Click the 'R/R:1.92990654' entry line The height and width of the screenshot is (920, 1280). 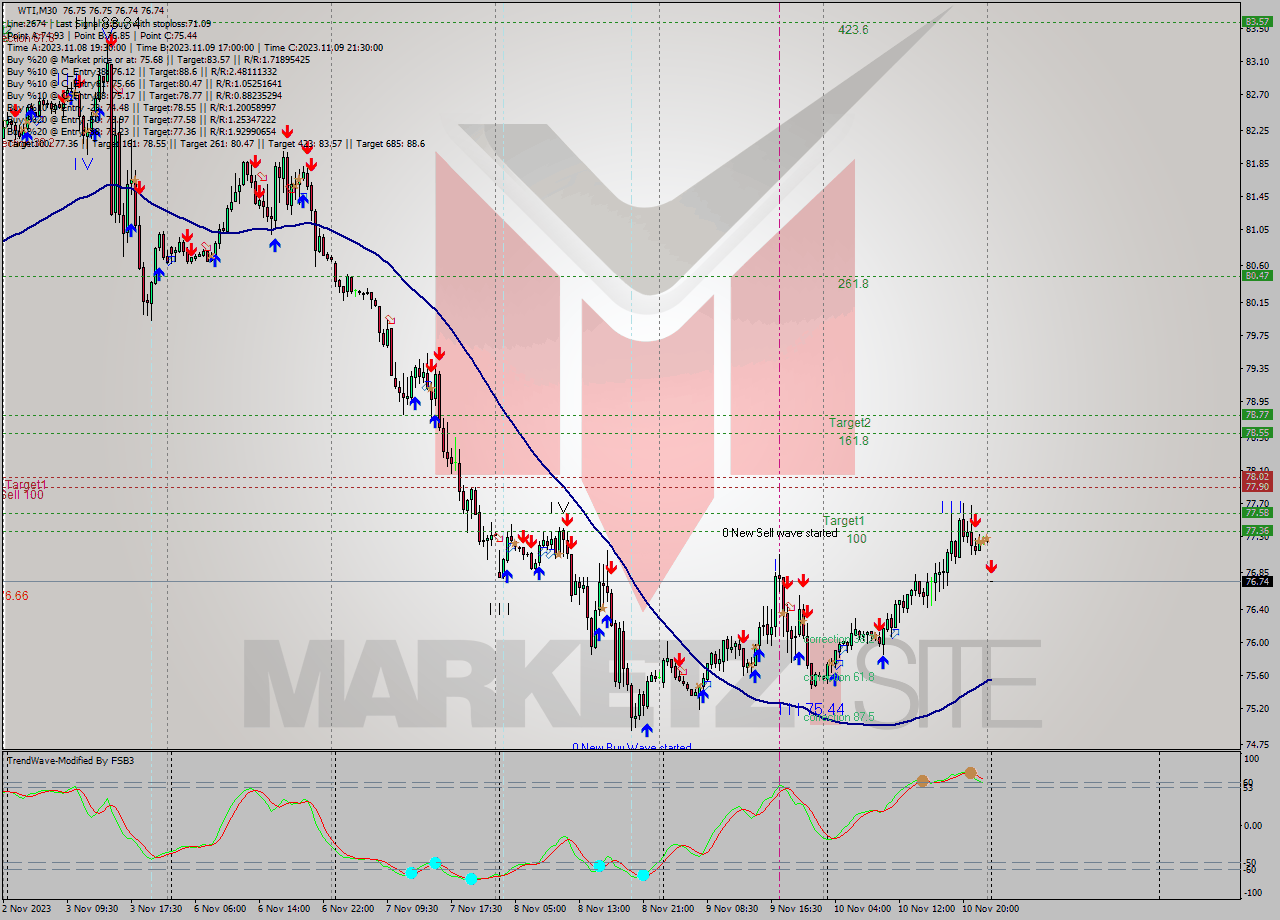[x=140, y=131]
